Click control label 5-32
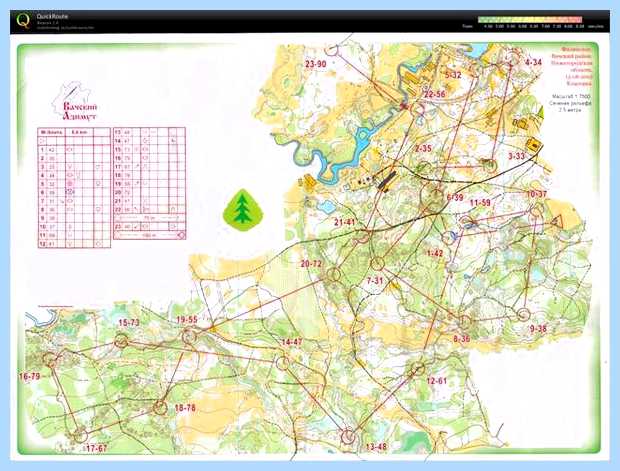Image resolution: width=620 pixels, height=471 pixels. [x=453, y=75]
